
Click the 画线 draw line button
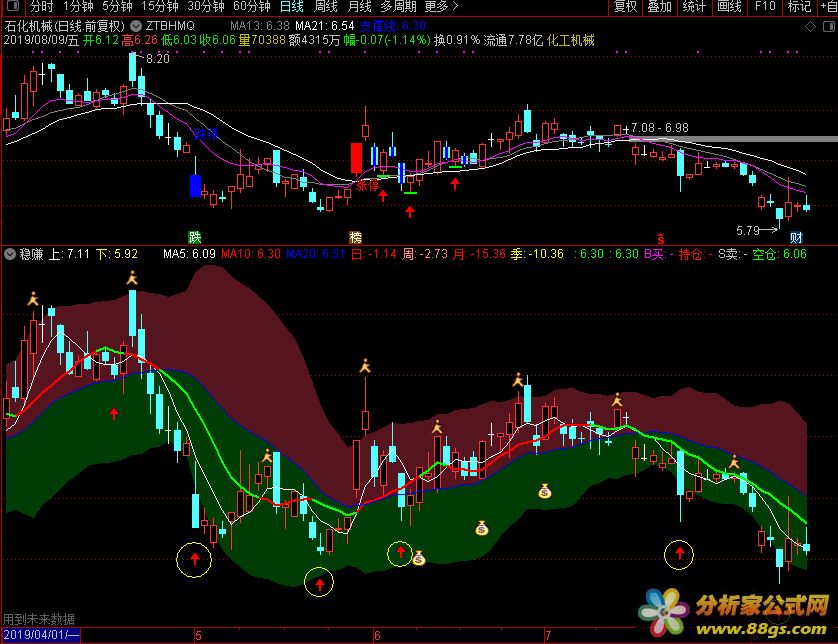729,6
